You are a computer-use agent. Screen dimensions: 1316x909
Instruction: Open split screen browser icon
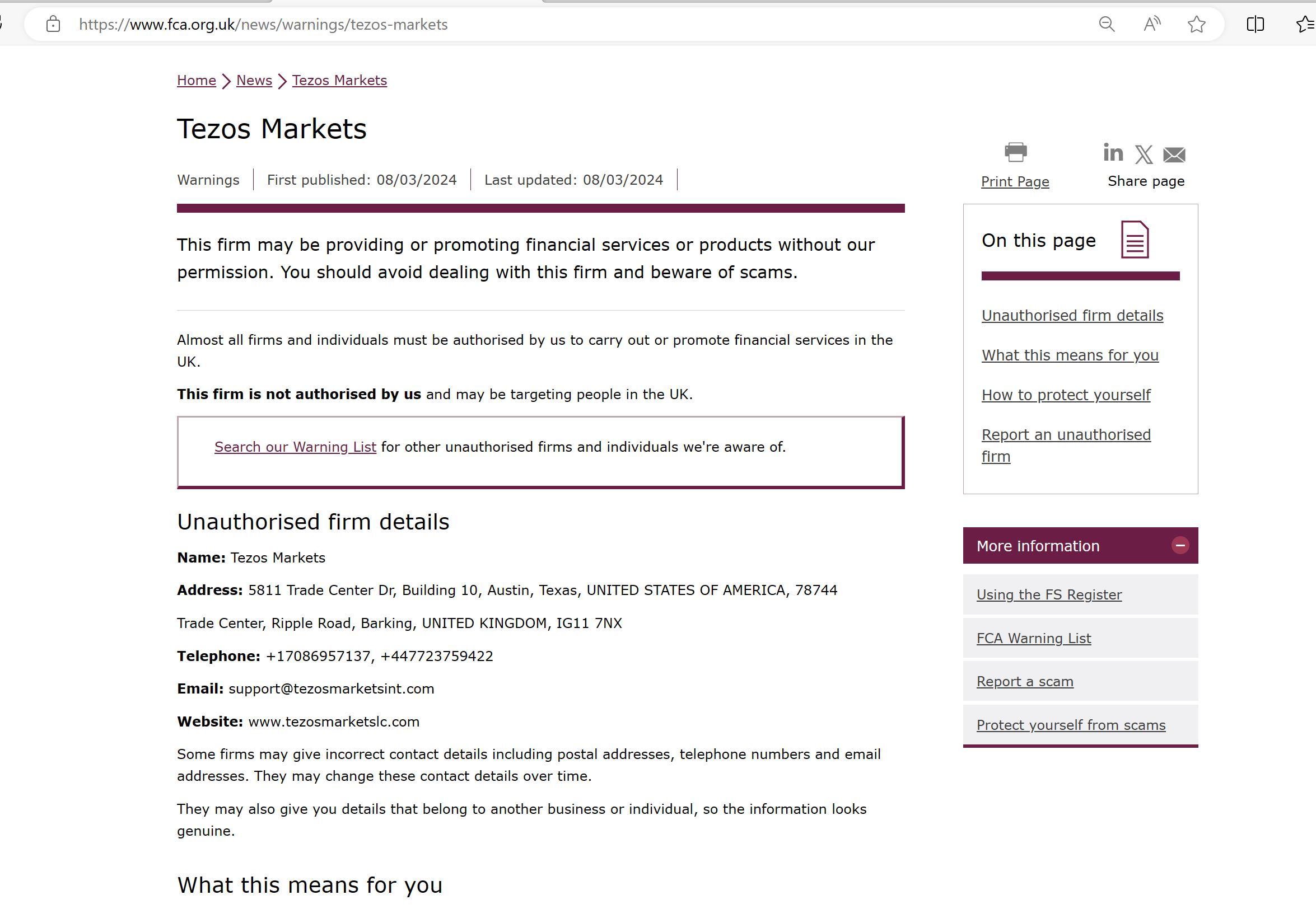(x=1255, y=24)
